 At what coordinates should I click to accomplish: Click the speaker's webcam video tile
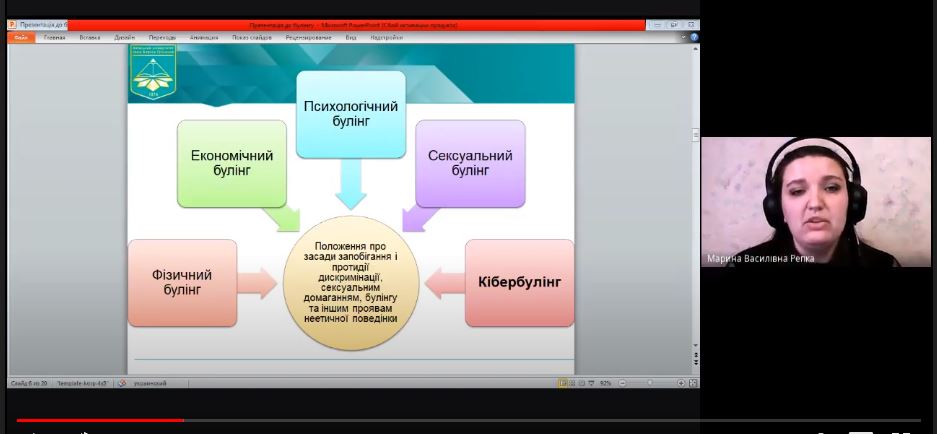click(x=816, y=202)
